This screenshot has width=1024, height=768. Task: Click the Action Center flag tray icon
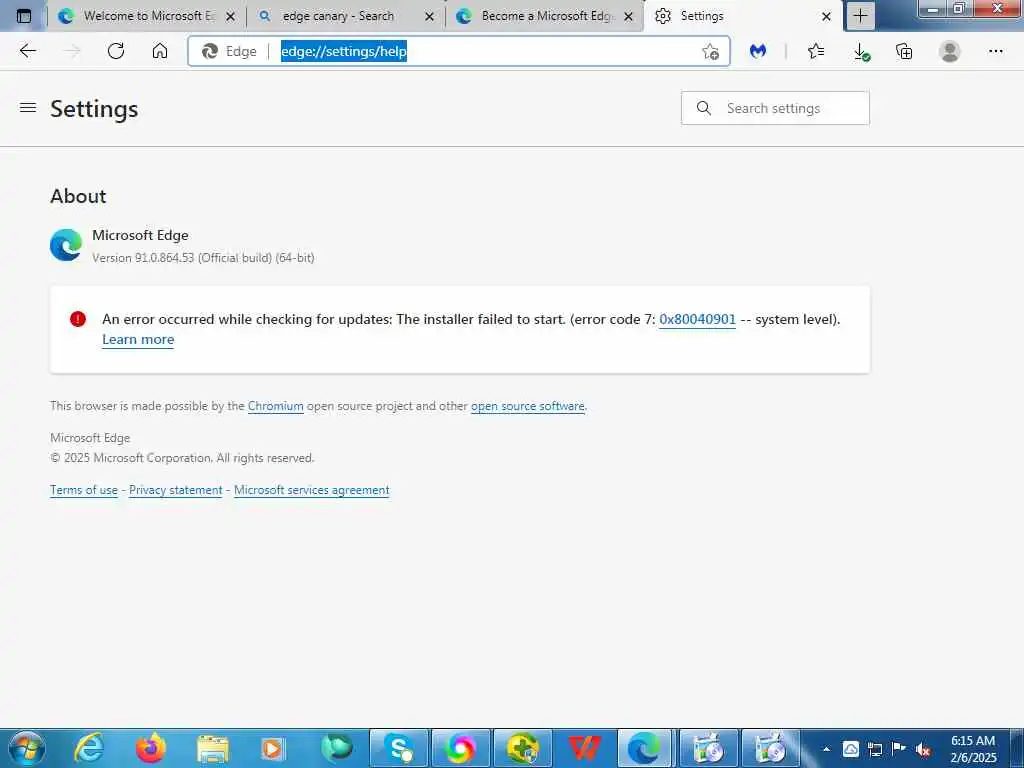(899, 748)
